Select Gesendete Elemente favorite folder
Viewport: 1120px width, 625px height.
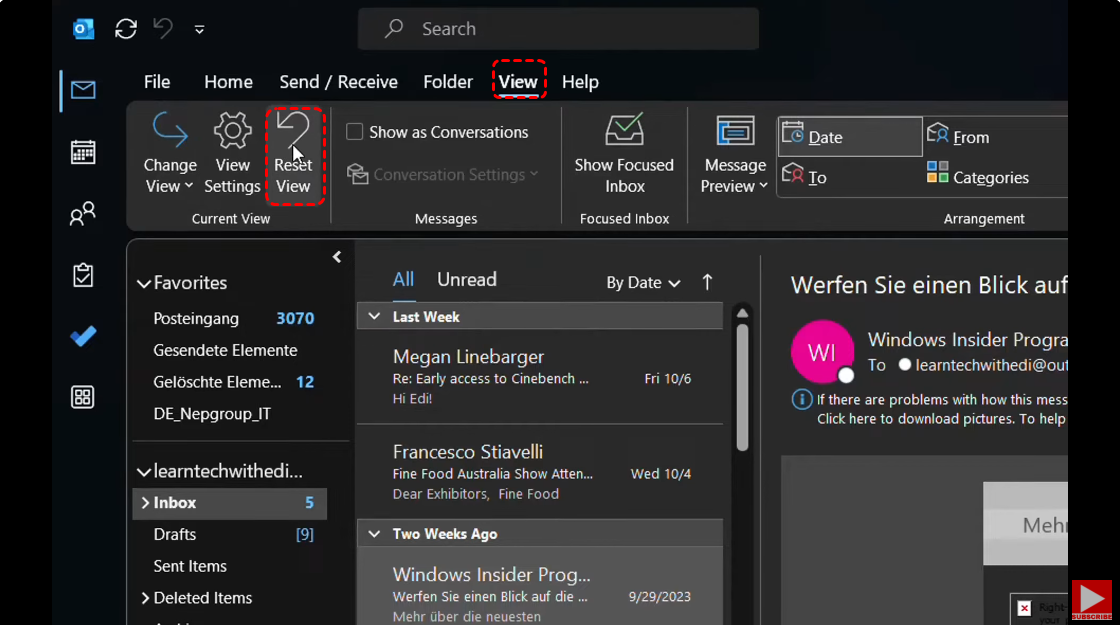[225, 350]
